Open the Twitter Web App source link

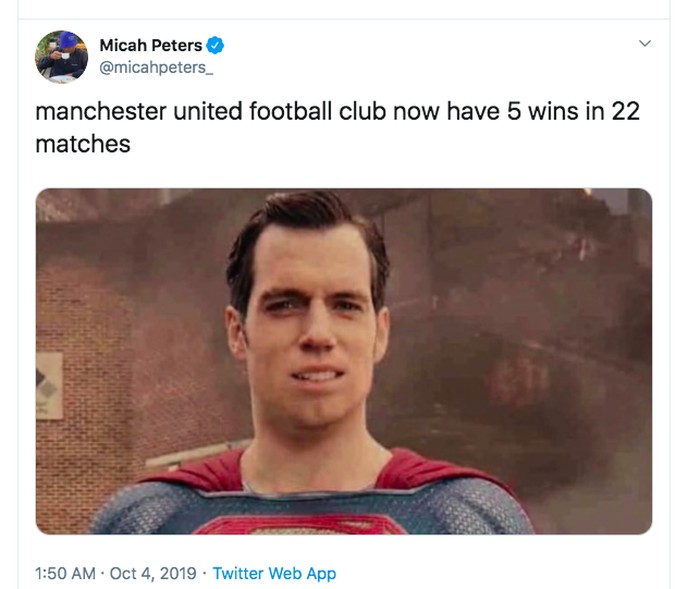tap(274, 573)
